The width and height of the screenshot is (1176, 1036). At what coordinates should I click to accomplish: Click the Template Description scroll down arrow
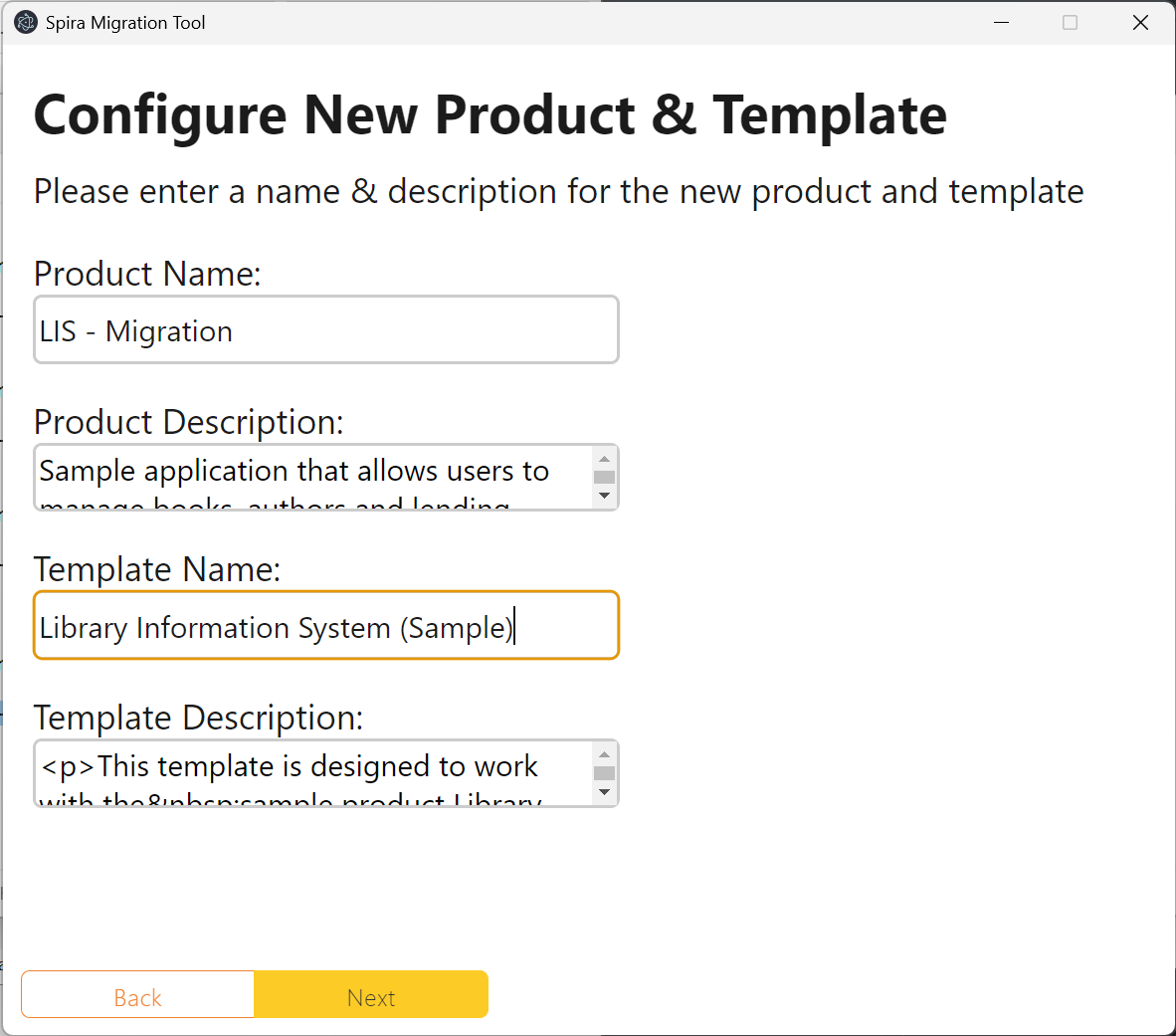pos(605,791)
